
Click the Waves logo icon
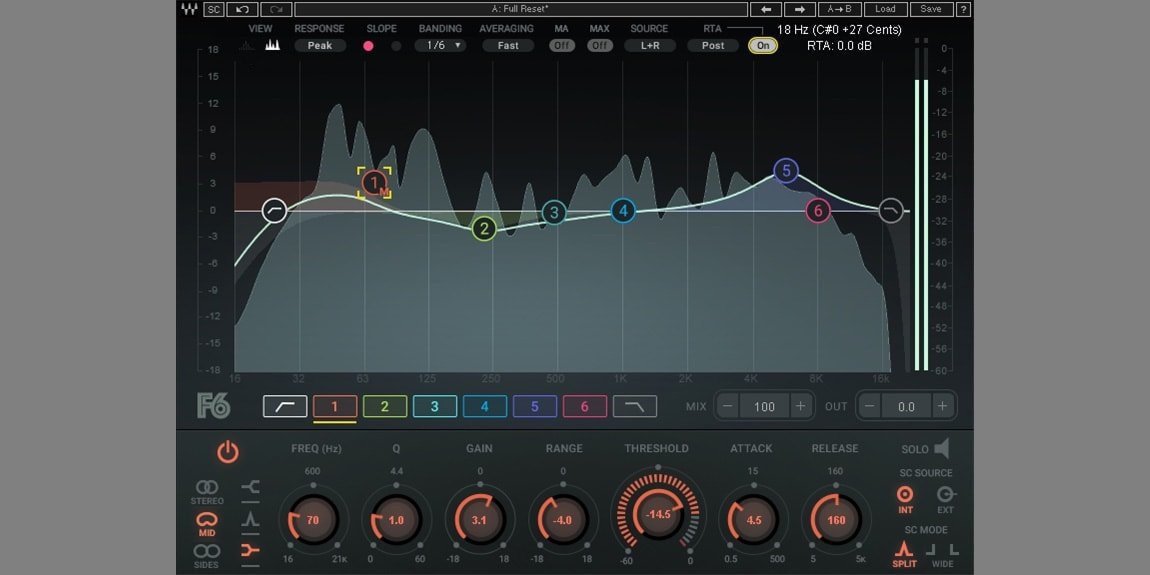[189, 10]
